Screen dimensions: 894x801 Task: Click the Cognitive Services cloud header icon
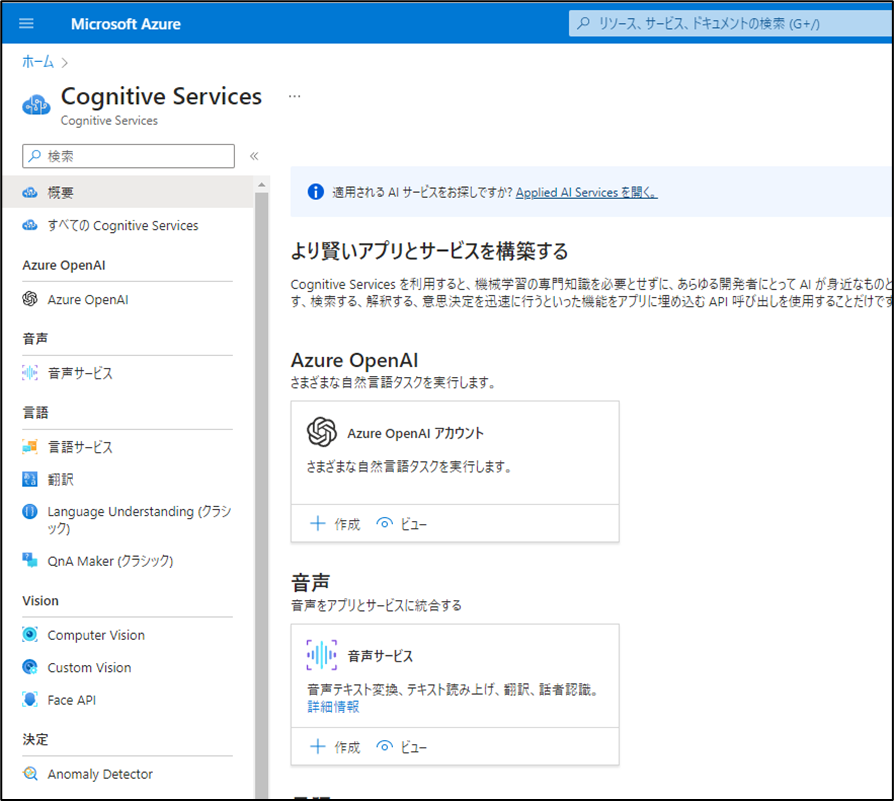tap(36, 105)
